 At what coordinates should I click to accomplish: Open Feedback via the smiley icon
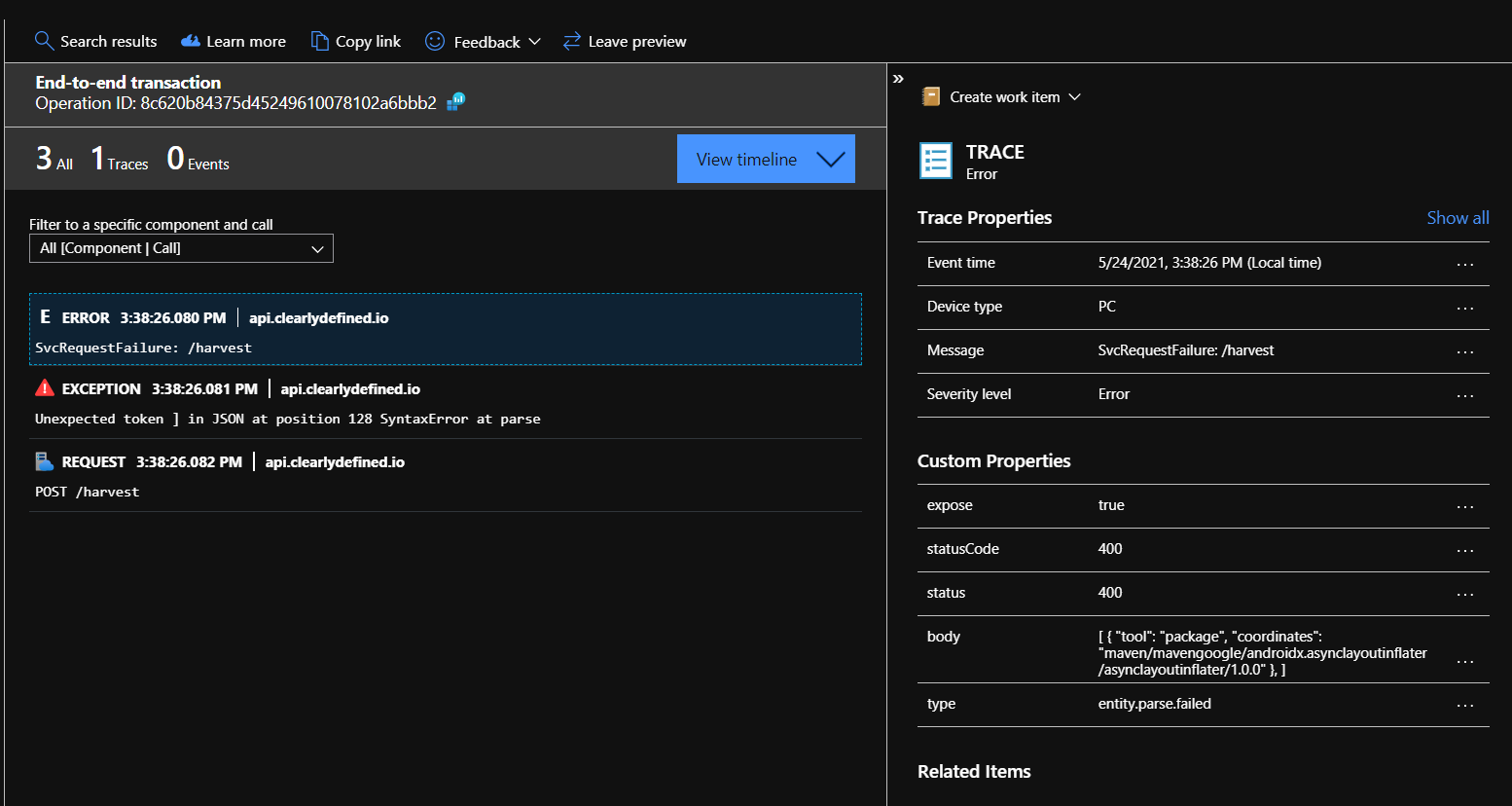pyautogui.click(x=433, y=41)
